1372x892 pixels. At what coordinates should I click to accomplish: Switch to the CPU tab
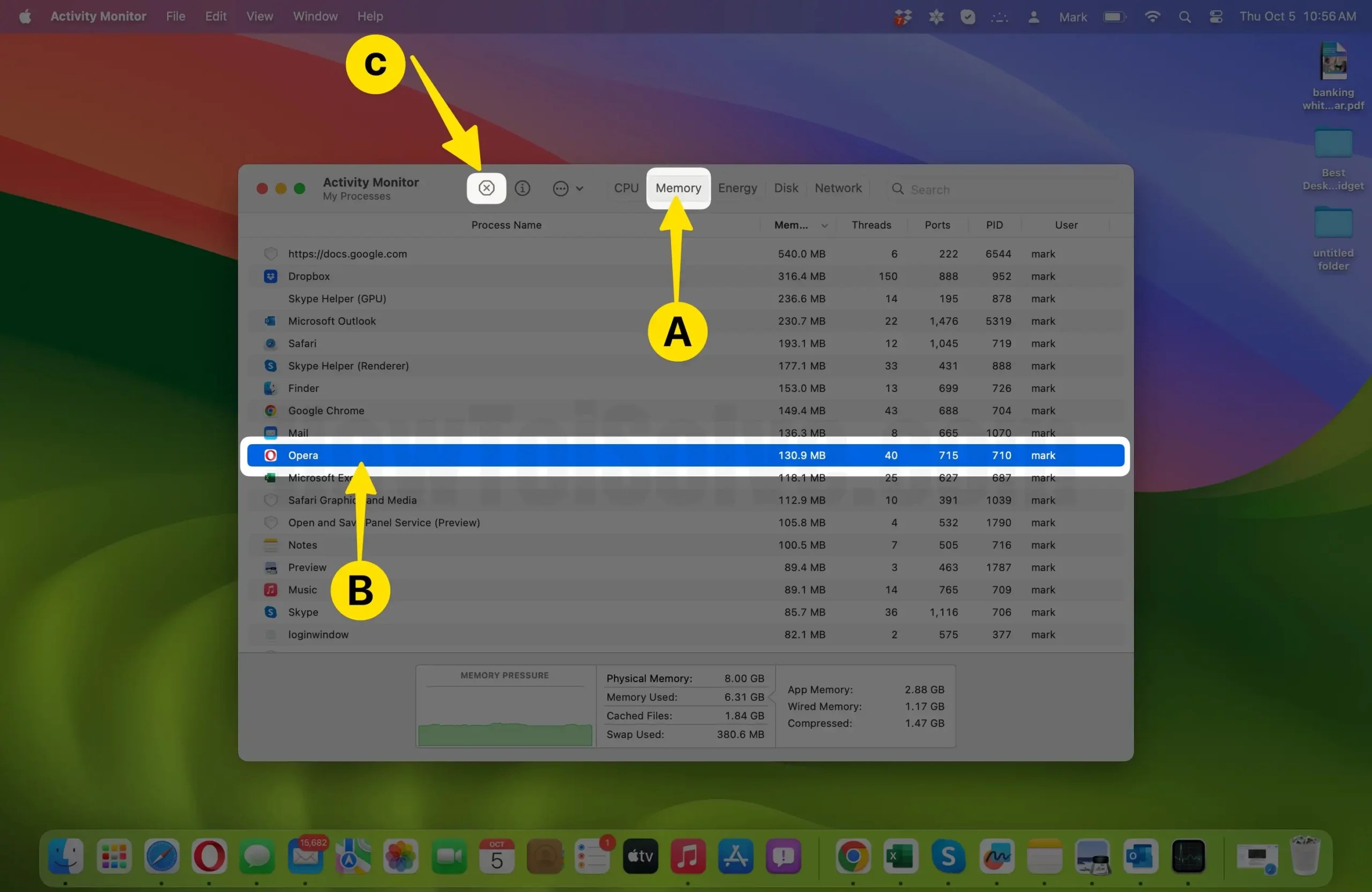pos(626,188)
